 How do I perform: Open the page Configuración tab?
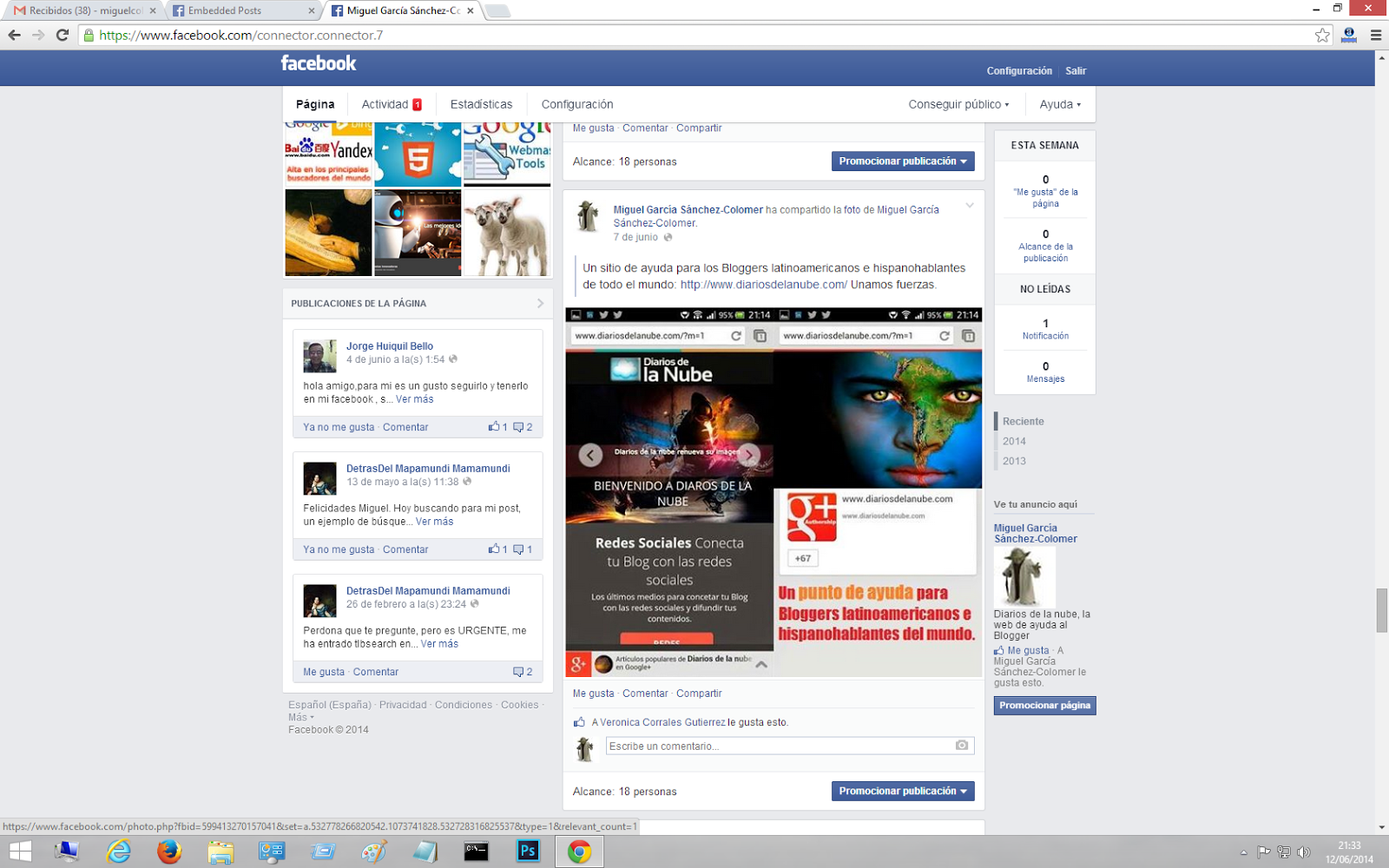click(577, 104)
